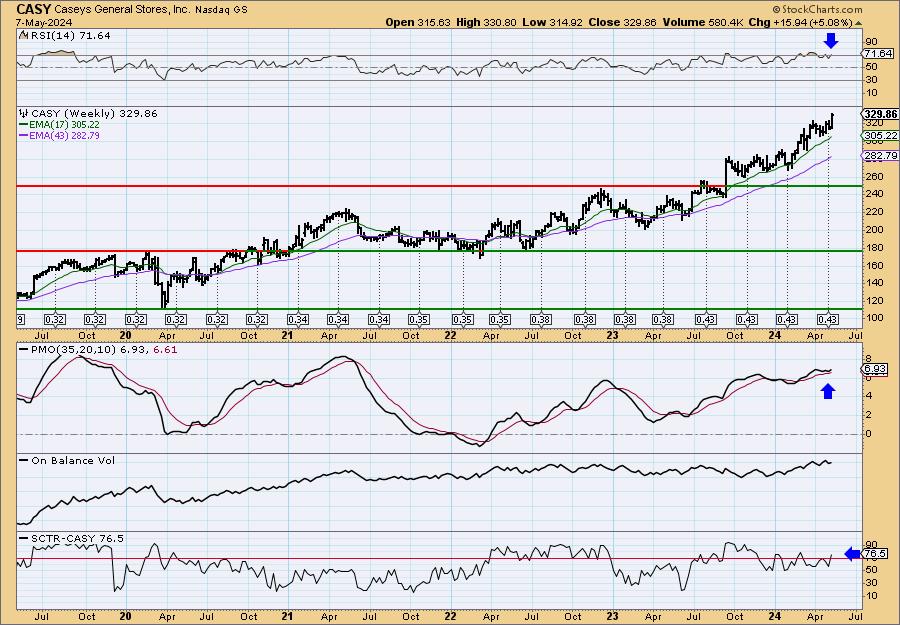Click the candlestick icon beside CASY (Weekly)
Image resolution: width=900 pixels, height=625 pixels.
click(24, 114)
